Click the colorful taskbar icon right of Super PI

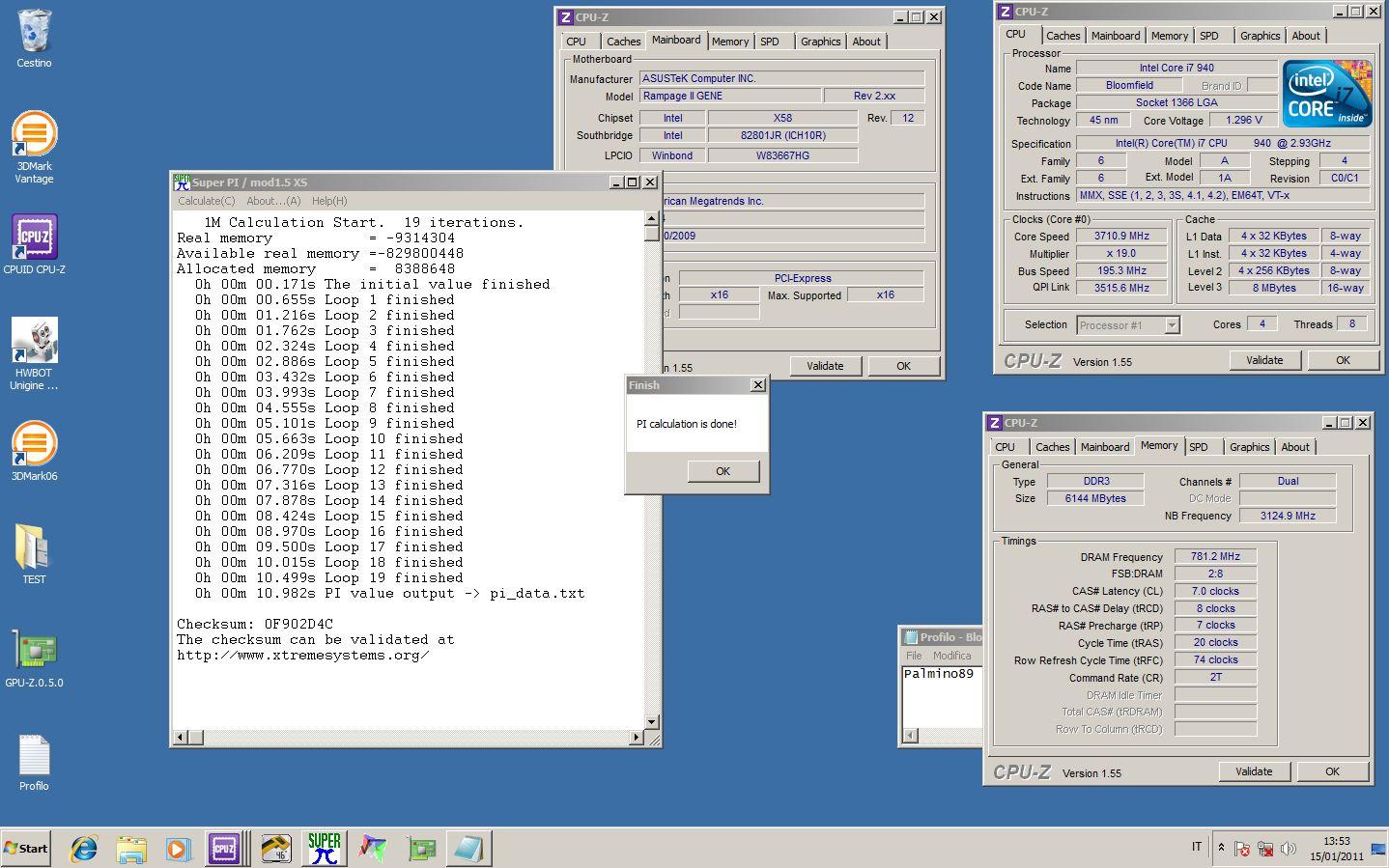tap(373, 849)
